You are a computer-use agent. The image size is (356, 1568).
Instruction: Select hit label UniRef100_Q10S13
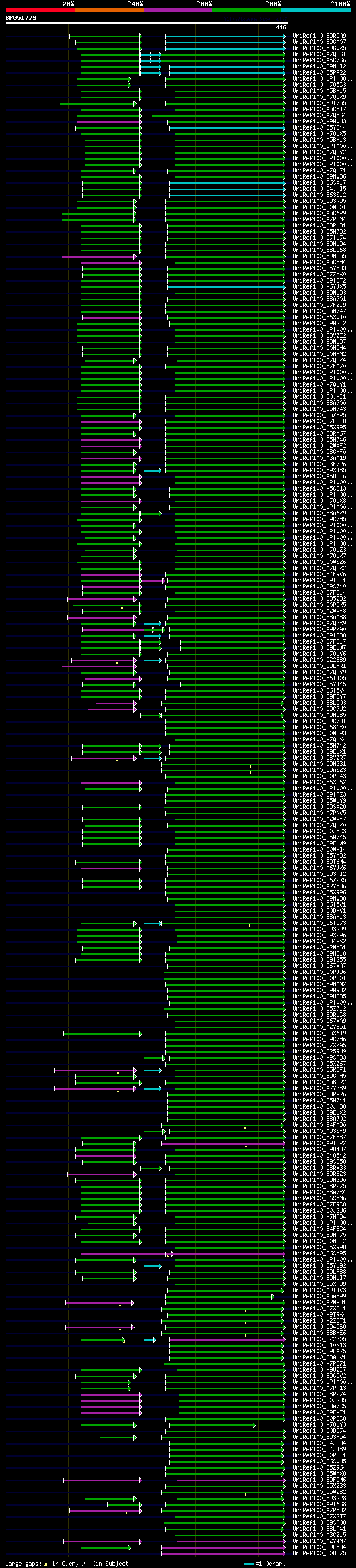click(x=319, y=1344)
